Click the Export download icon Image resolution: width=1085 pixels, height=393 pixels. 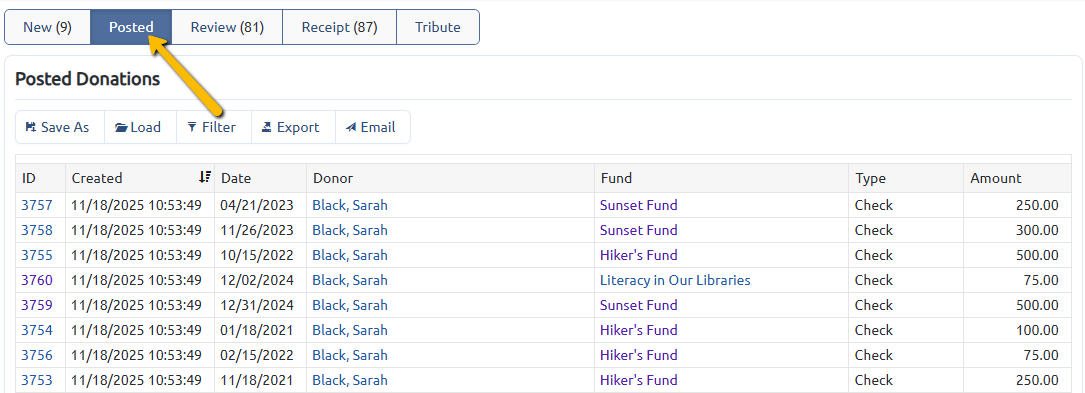click(266, 127)
